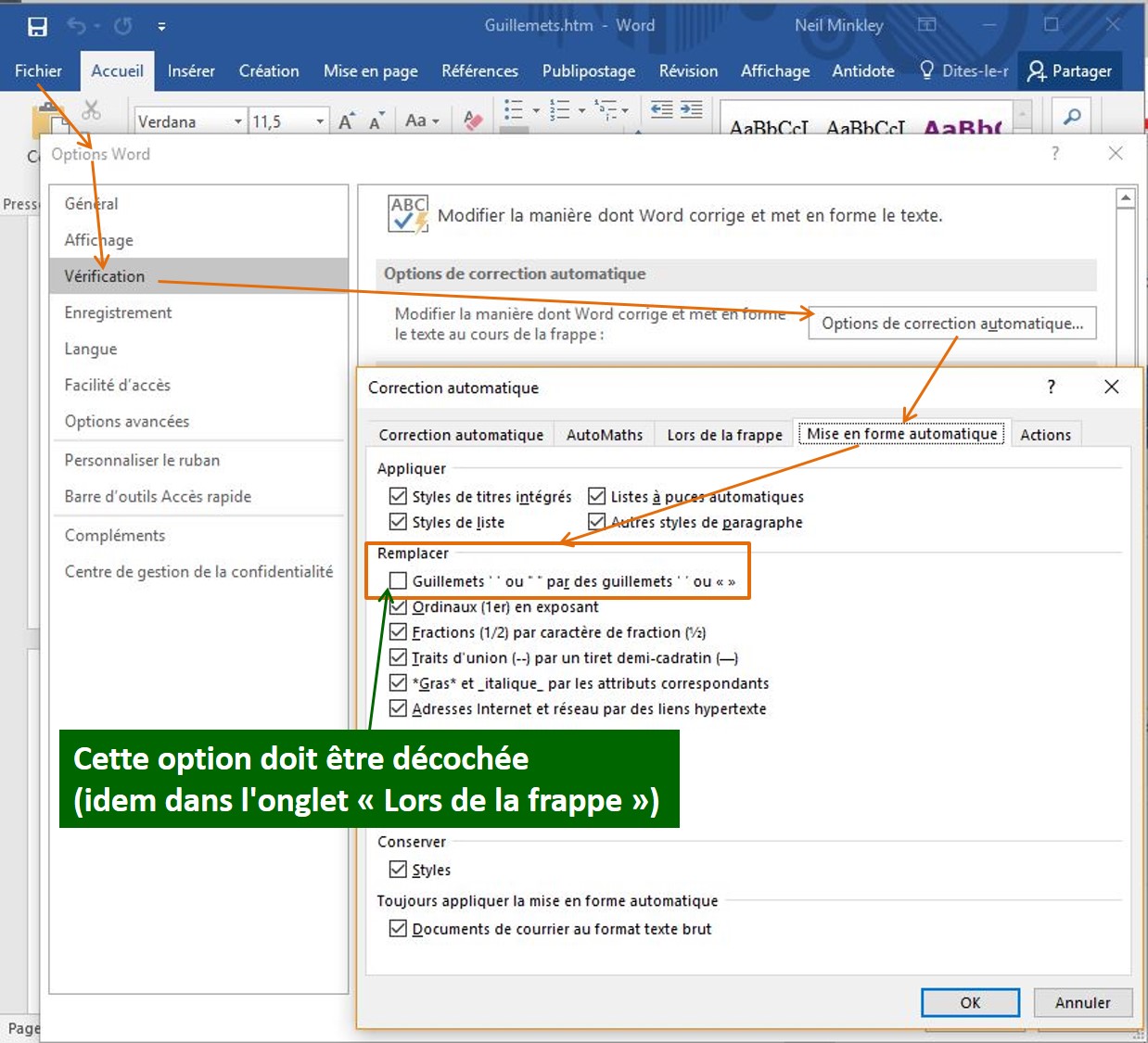Switch to the Lors de la frappe tab
The width and height of the screenshot is (1148, 1043).
click(724, 435)
